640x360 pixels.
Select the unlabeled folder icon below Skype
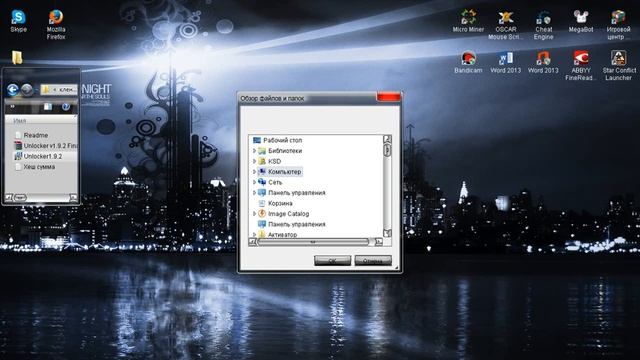[x=17, y=58]
